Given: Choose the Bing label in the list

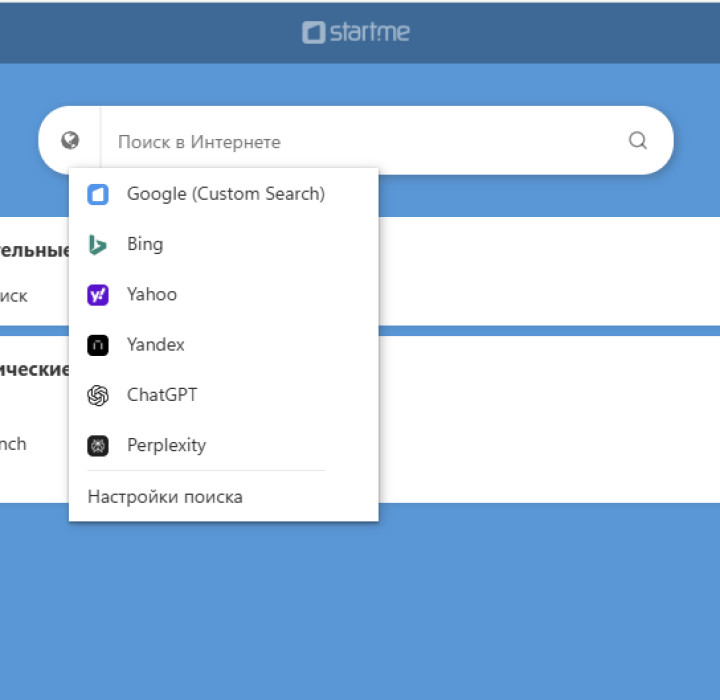Looking at the screenshot, I should [145, 244].
